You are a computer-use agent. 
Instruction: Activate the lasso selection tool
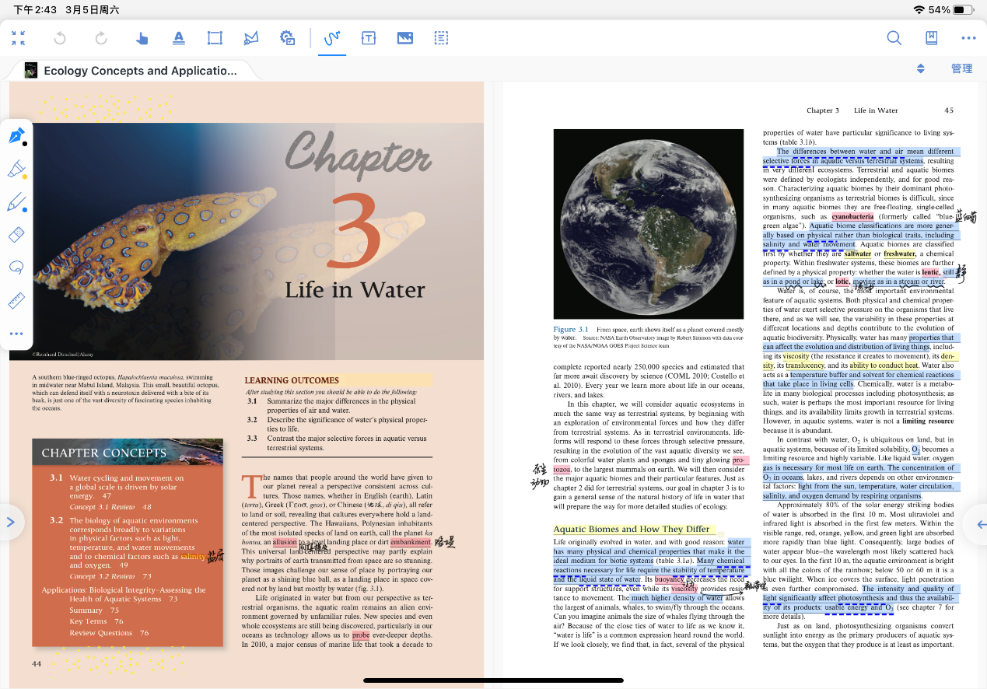pos(17,268)
